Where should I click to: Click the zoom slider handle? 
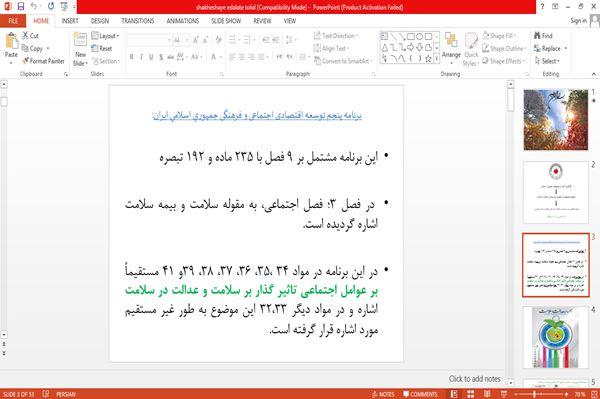tap(535, 394)
